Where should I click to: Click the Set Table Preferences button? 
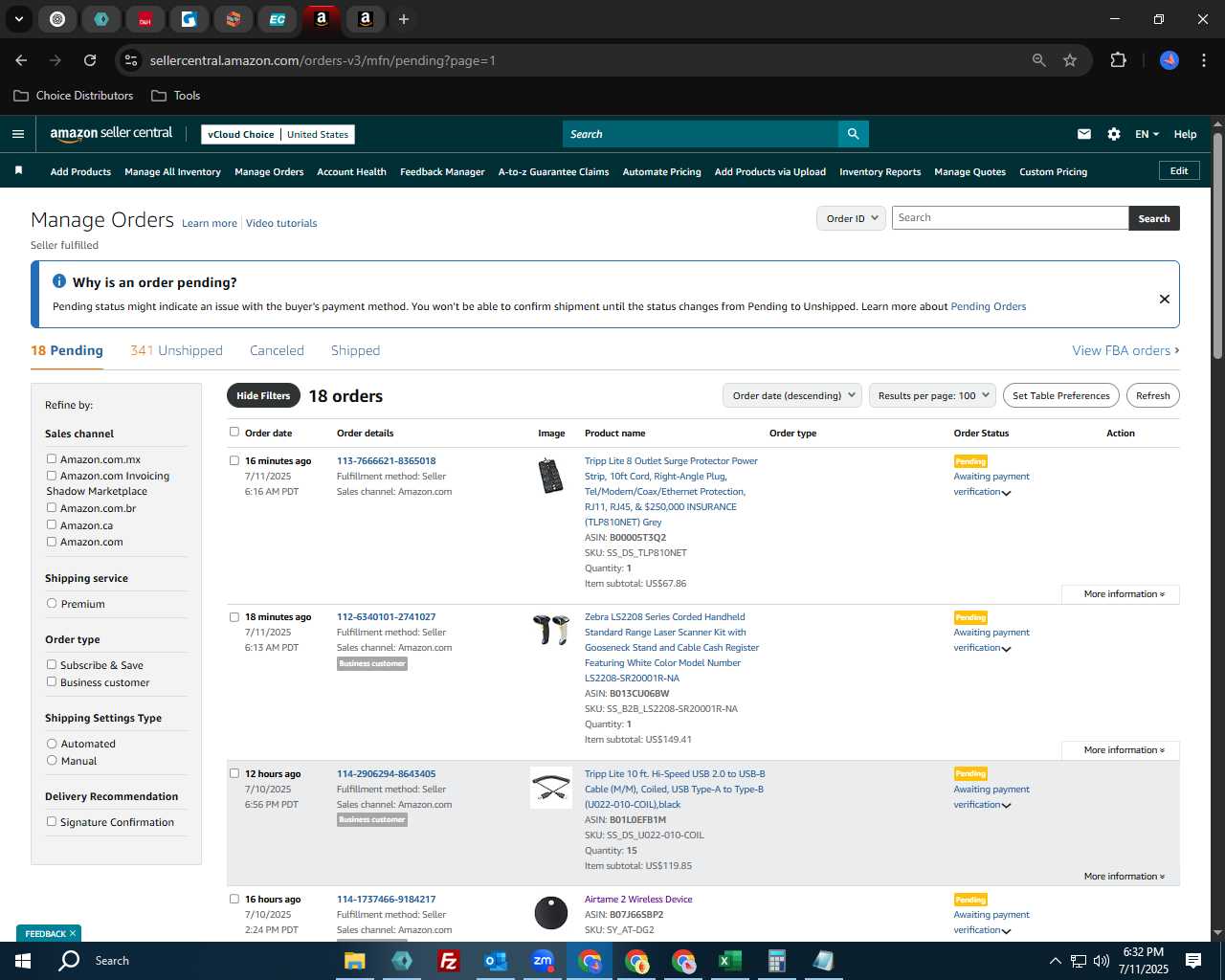tap(1061, 395)
